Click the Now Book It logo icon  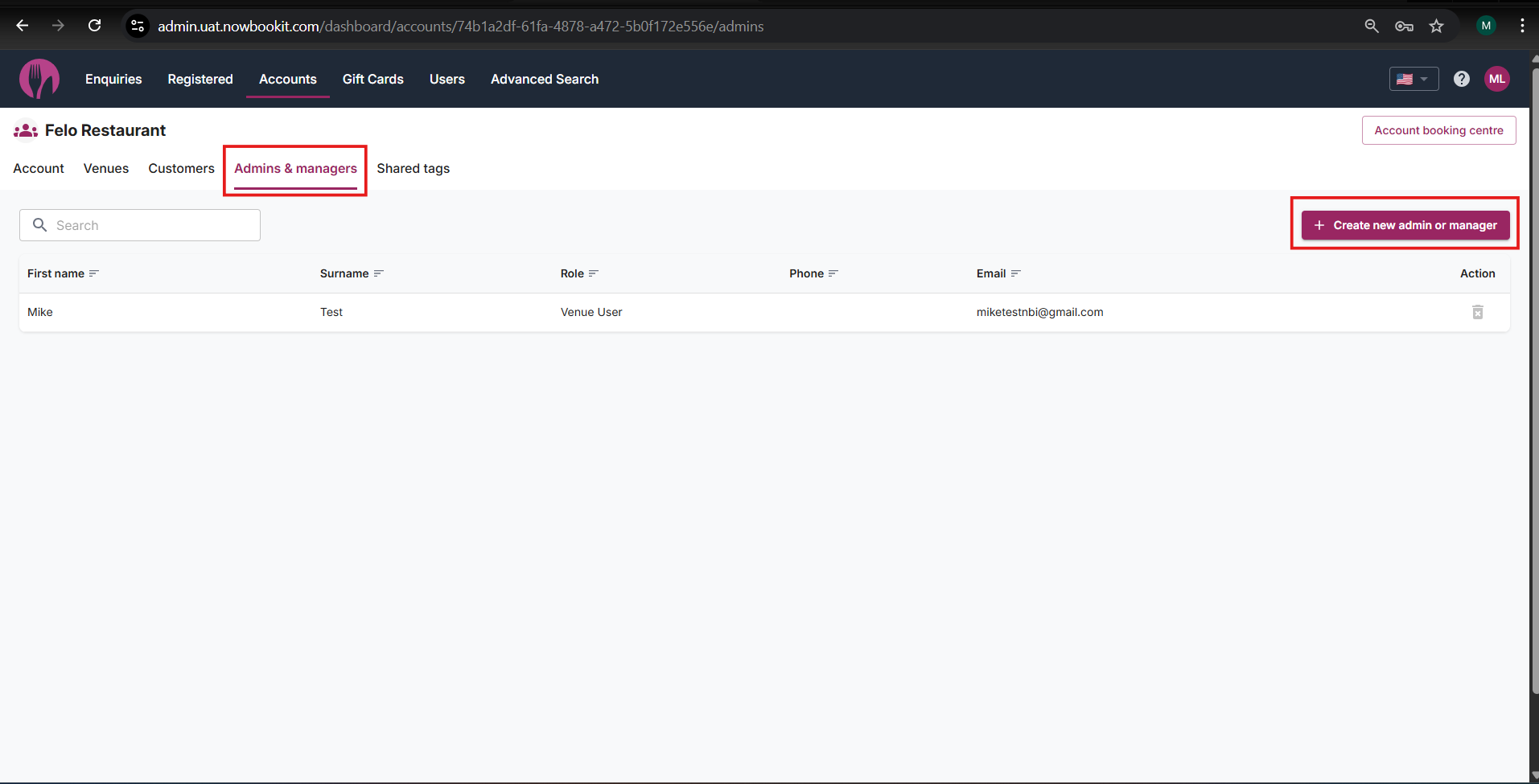coord(39,79)
